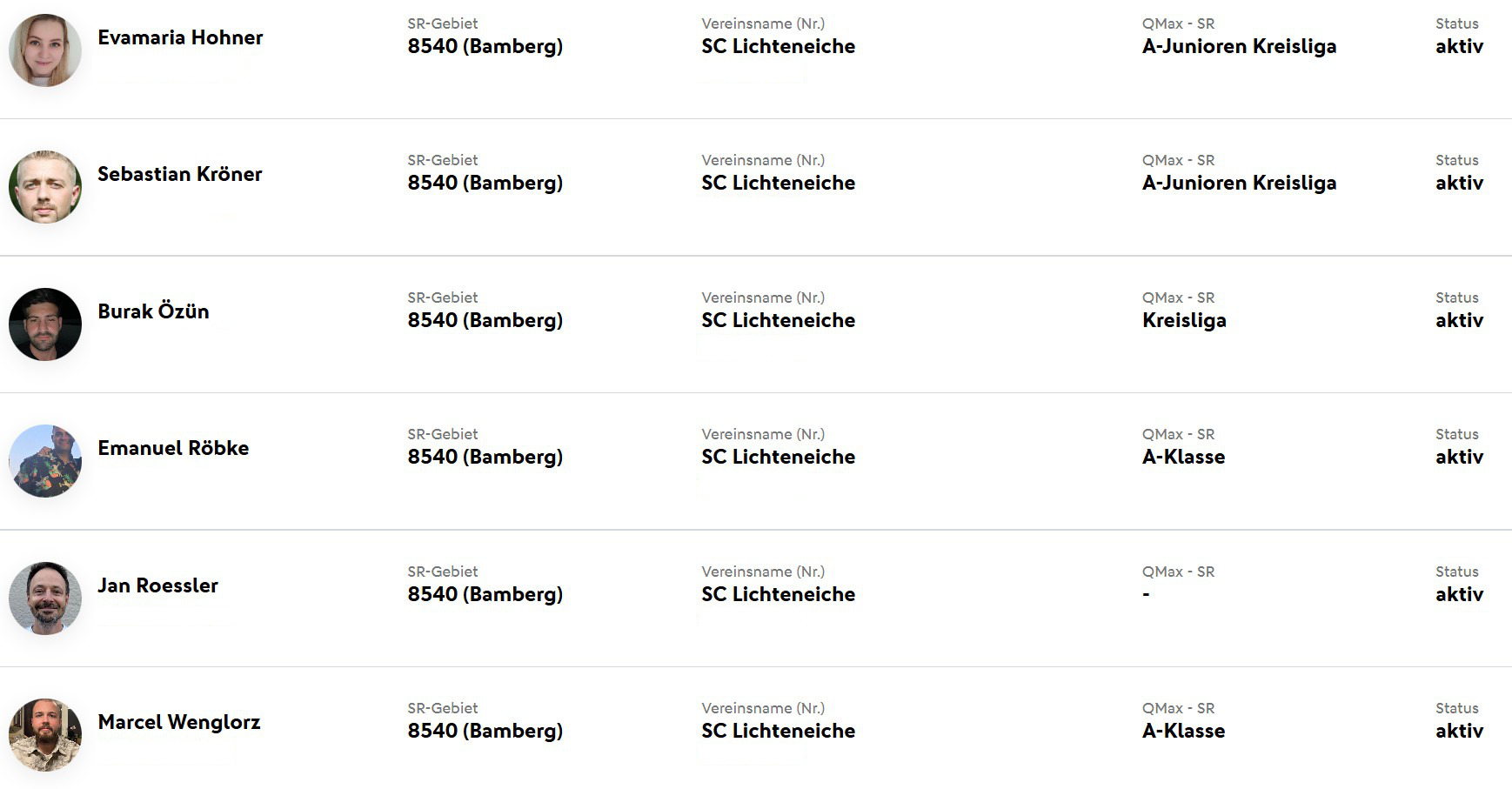
Task: Click aktiv status in Marcel Wenglorz's row
Action: click(1459, 731)
